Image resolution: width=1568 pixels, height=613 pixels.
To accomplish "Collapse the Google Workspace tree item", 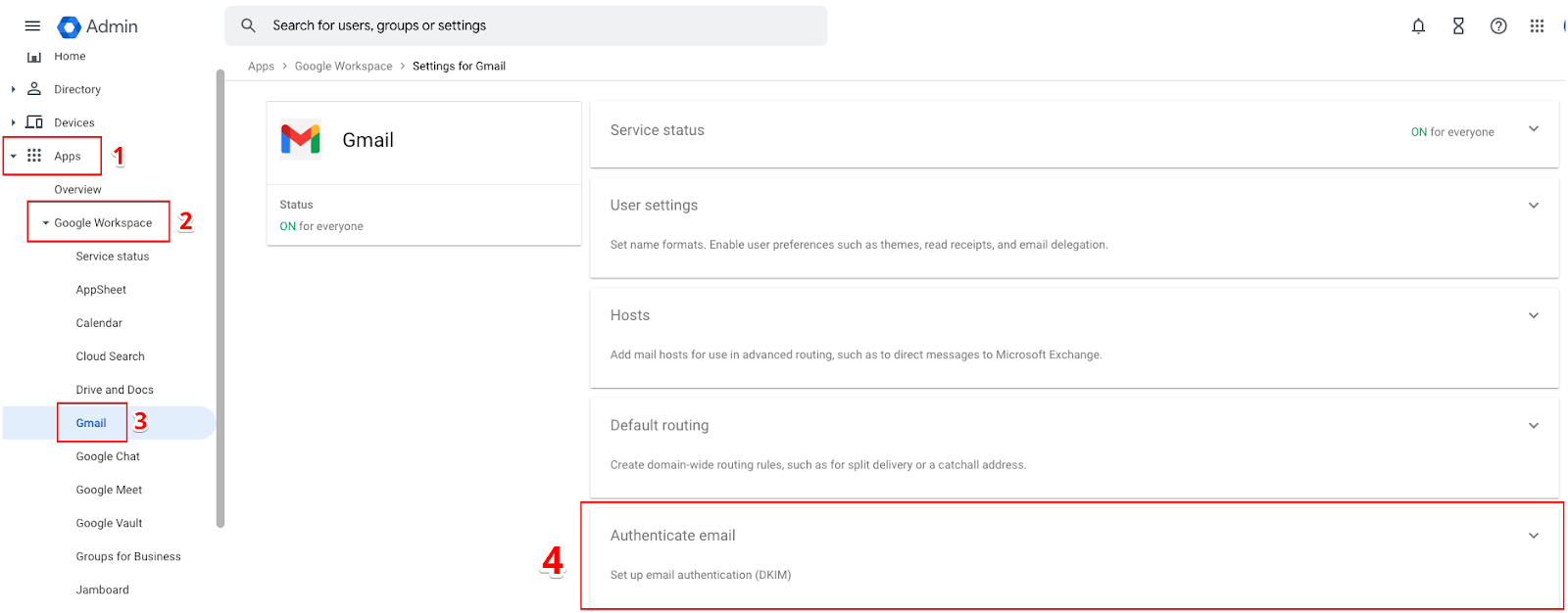I will (x=46, y=223).
